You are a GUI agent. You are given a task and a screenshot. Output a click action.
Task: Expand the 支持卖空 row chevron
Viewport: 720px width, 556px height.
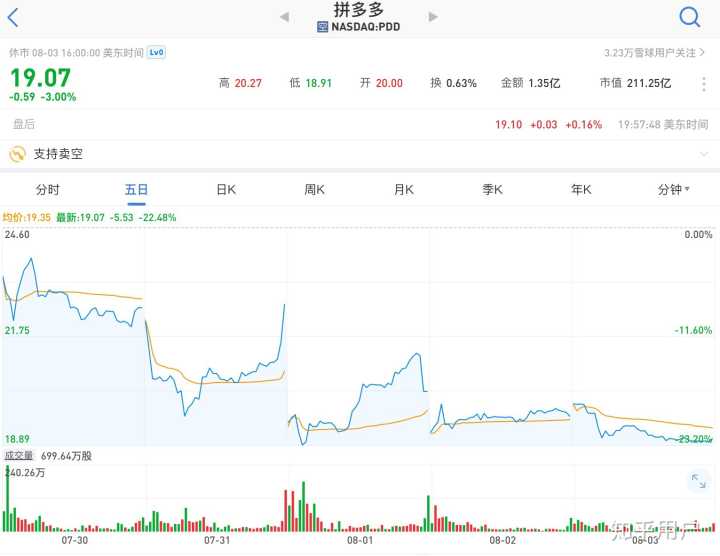[x=704, y=154]
